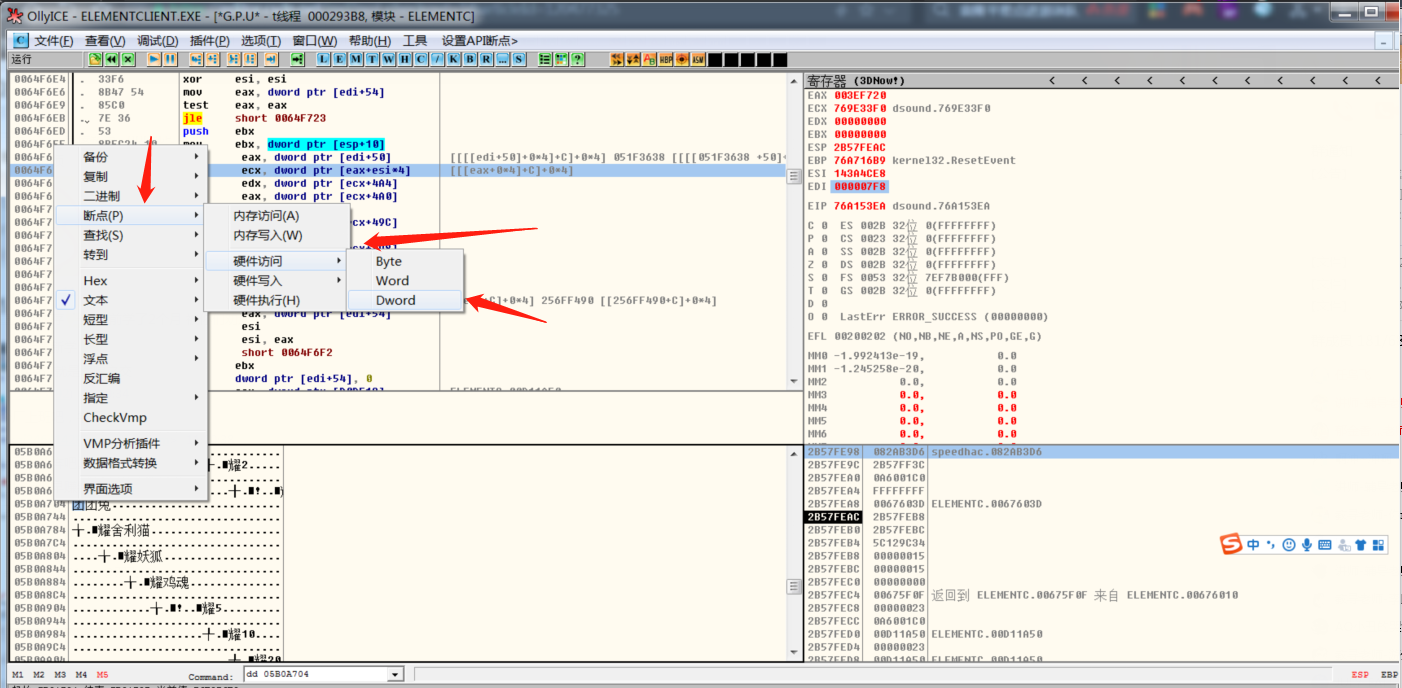The height and width of the screenshot is (688, 1402).
Task: Click the Restart program rewind icon
Action: 111,59
